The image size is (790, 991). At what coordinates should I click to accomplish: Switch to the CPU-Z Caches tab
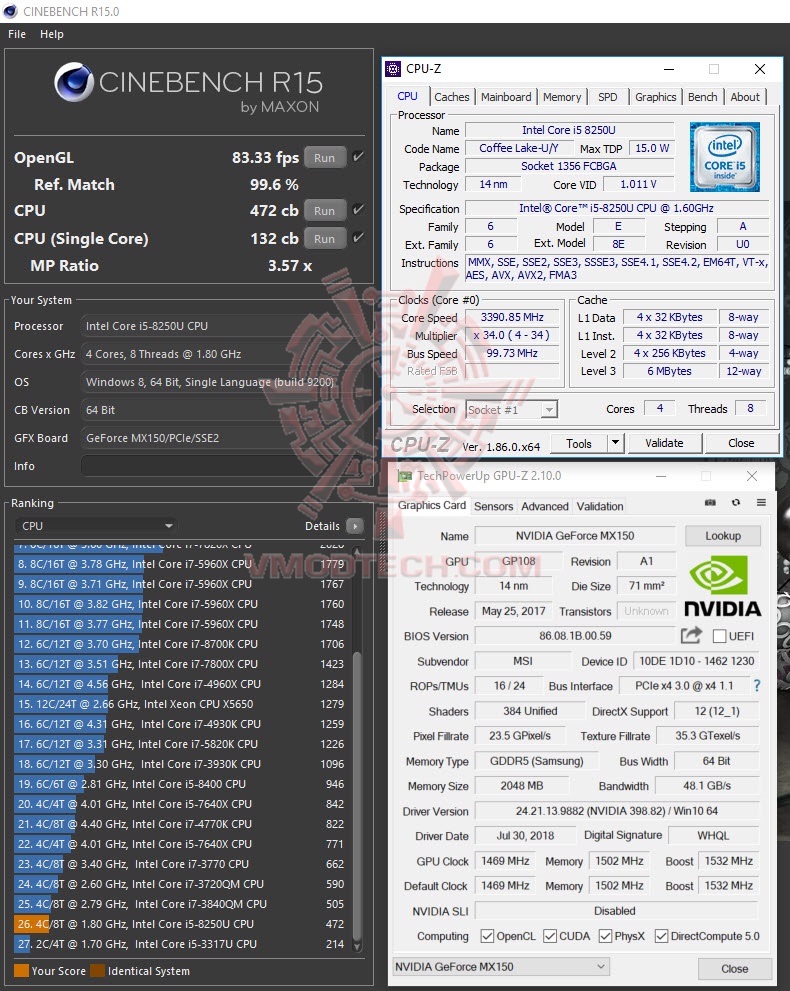click(452, 97)
